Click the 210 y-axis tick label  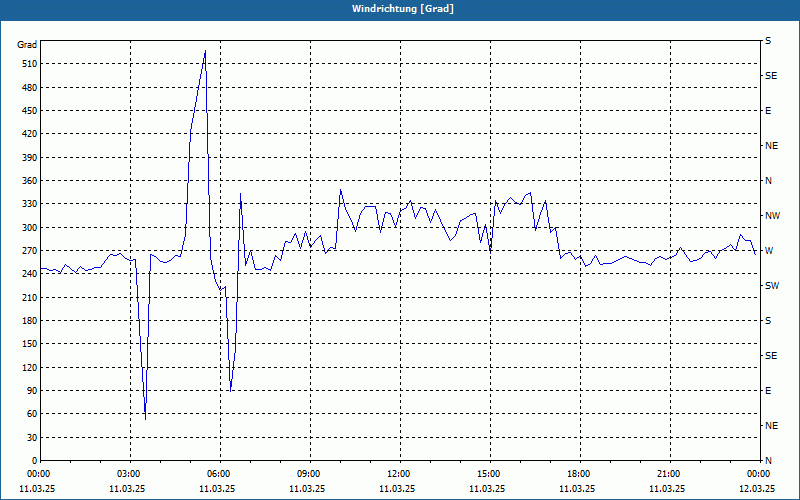(30, 297)
